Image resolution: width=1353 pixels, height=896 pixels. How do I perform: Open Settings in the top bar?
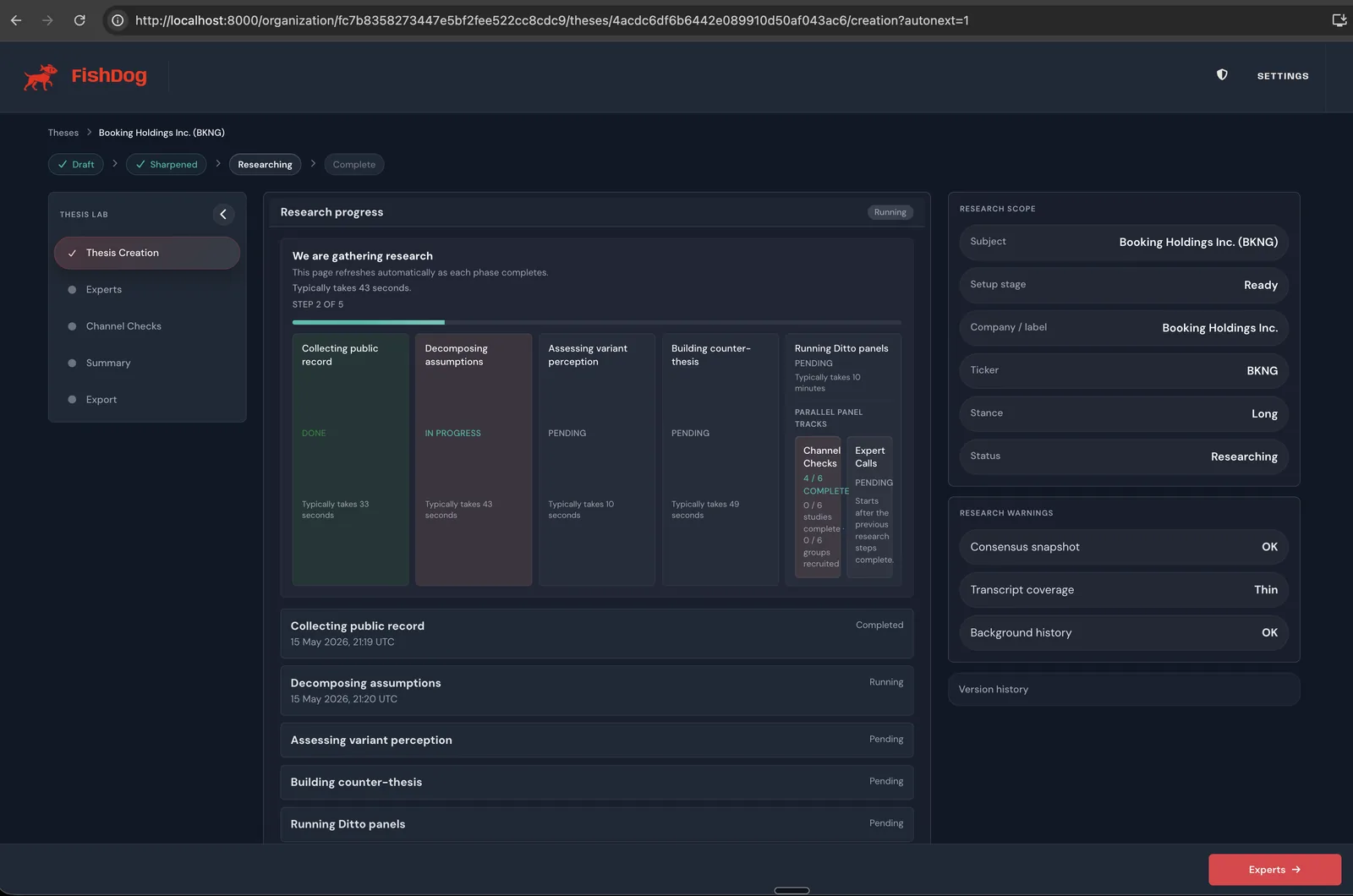coord(1283,76)
